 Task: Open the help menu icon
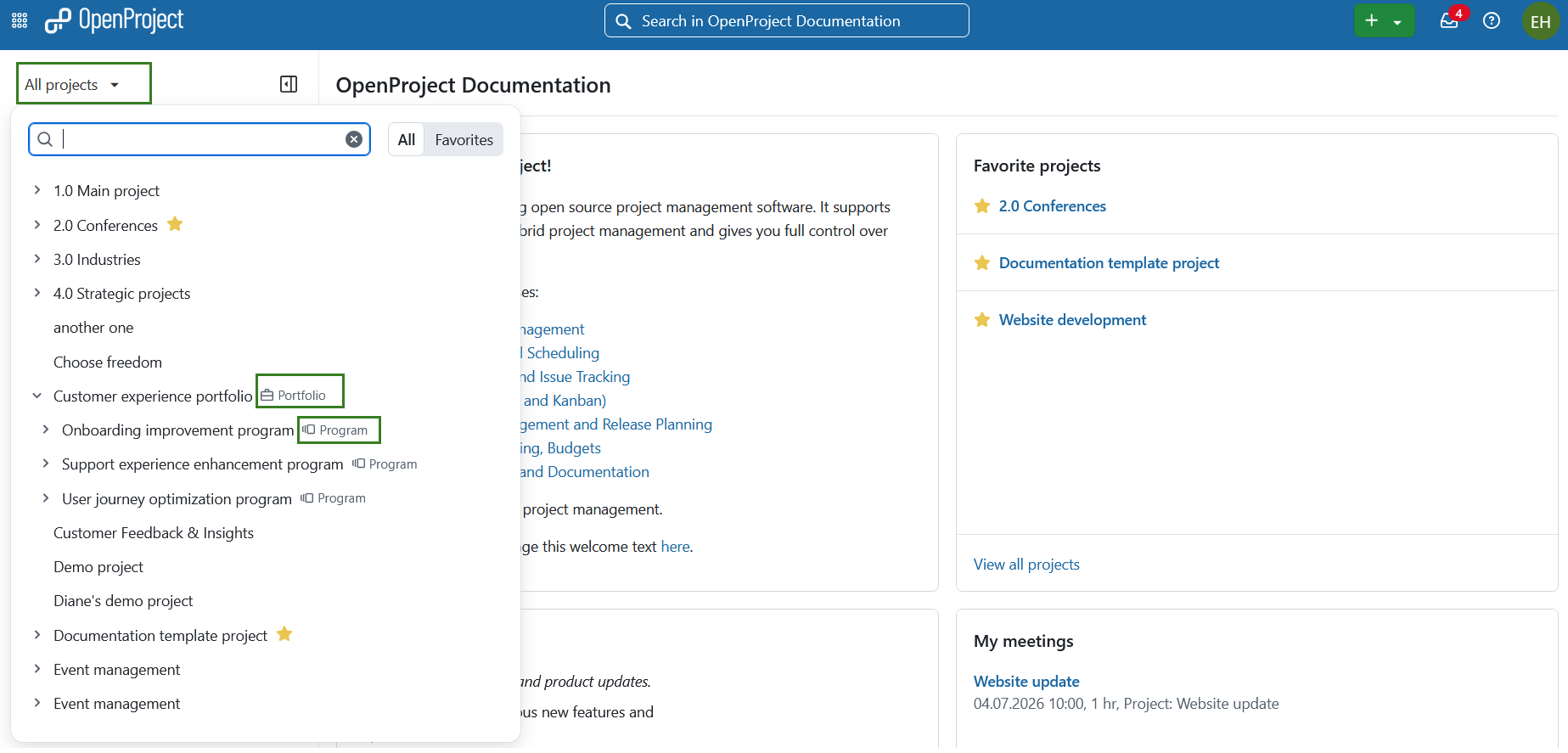click(x=1492, y=20)
